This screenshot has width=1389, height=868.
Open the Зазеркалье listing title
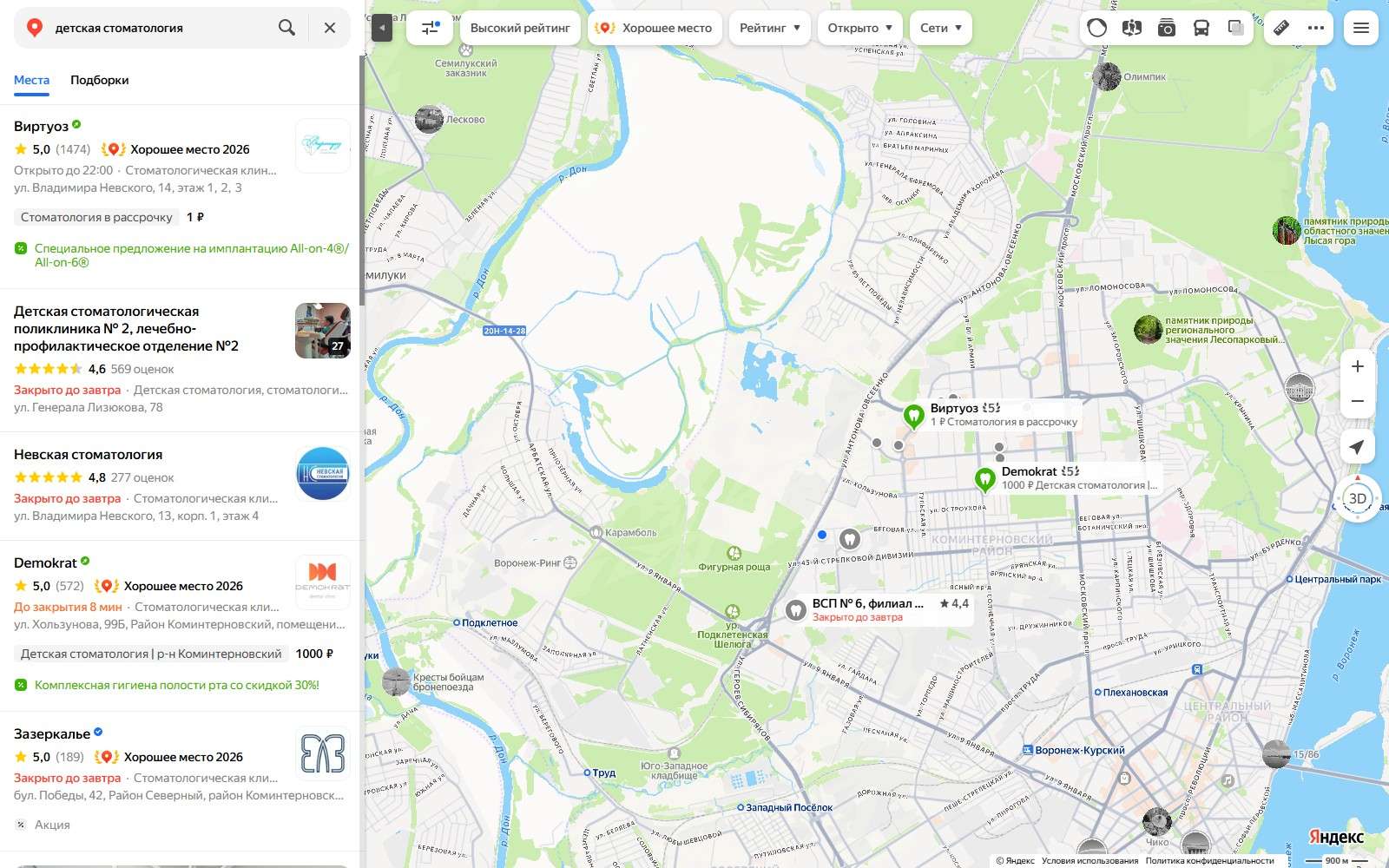coord(52,733)
